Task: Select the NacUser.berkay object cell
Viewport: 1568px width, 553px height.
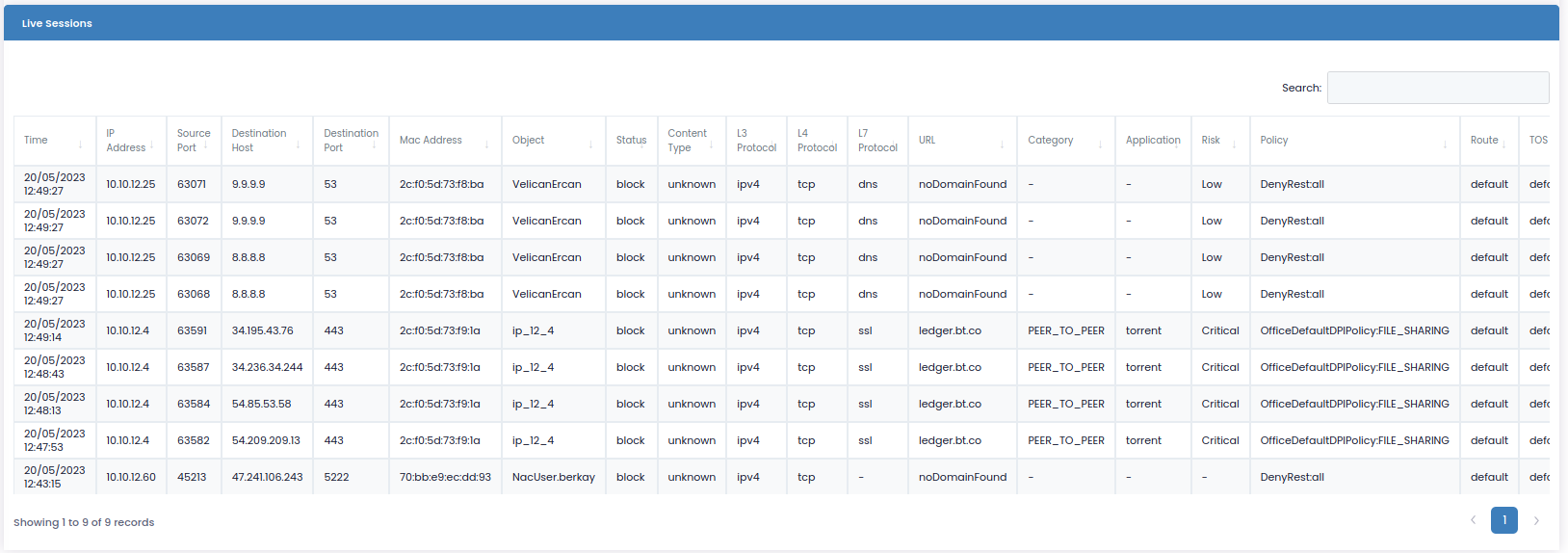Action: coord(553,477)
